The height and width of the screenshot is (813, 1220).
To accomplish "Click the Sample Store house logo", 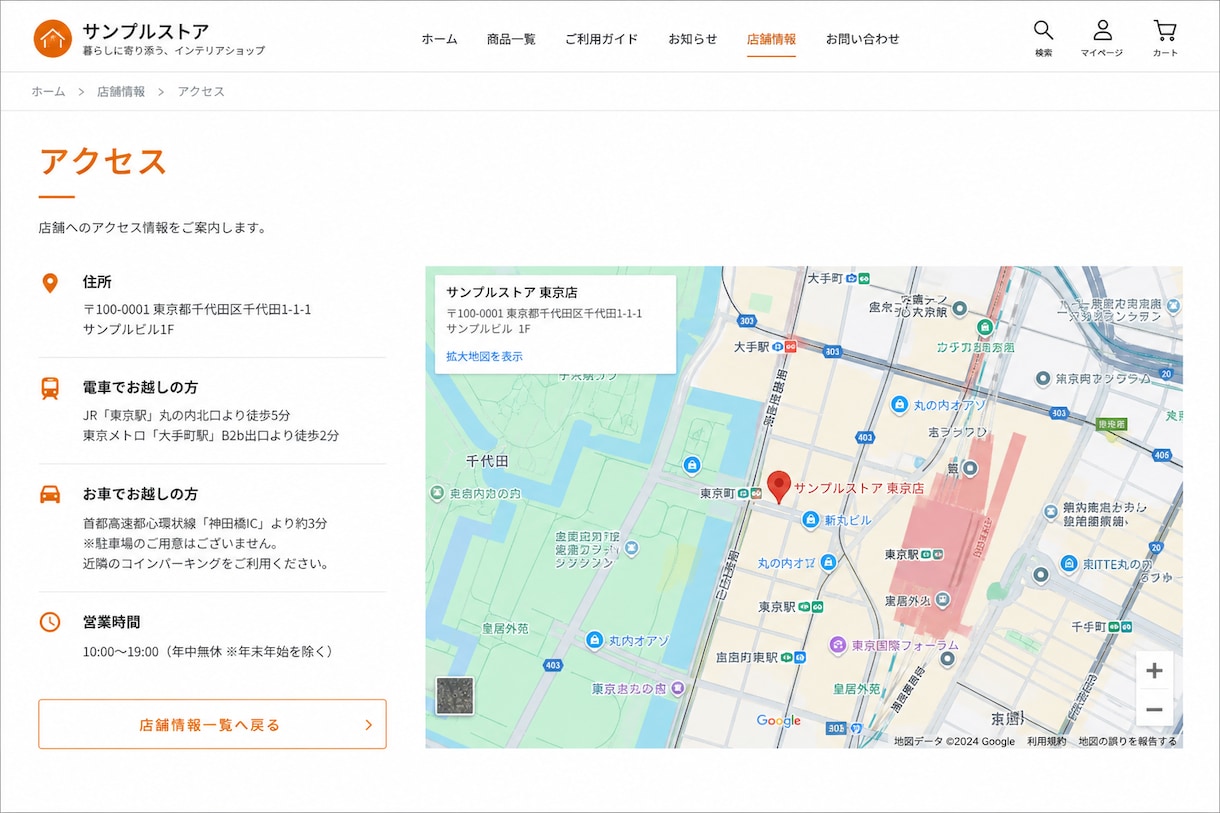I will [53, 39].
